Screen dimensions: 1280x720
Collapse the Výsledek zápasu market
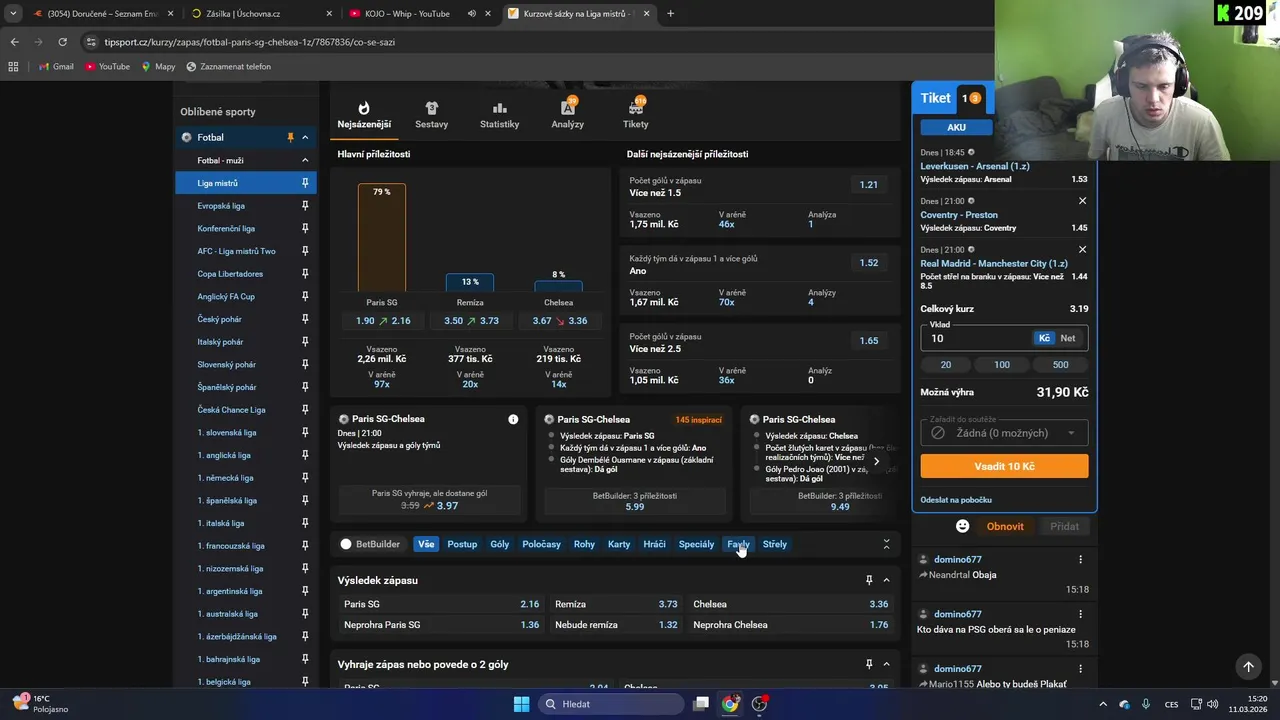tap(886, 580)
